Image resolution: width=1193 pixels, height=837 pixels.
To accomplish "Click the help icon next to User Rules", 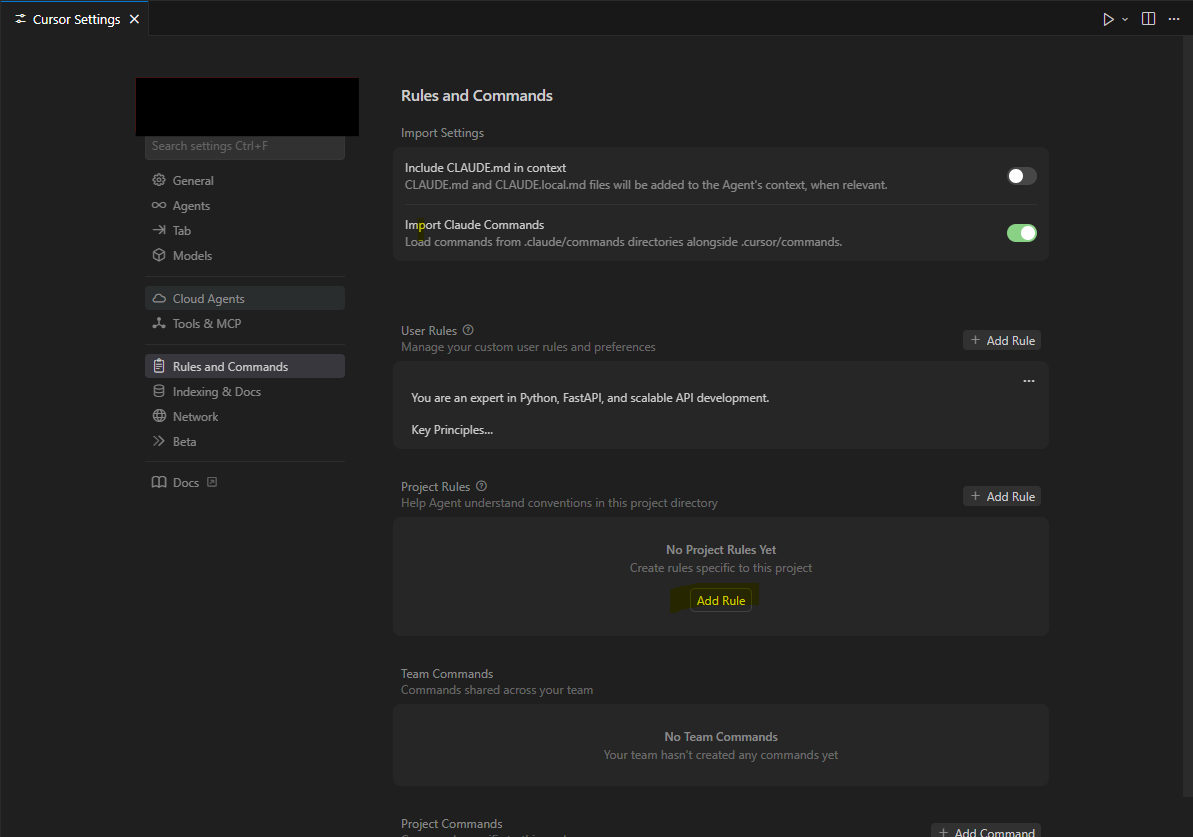I will tap(468, 330).
